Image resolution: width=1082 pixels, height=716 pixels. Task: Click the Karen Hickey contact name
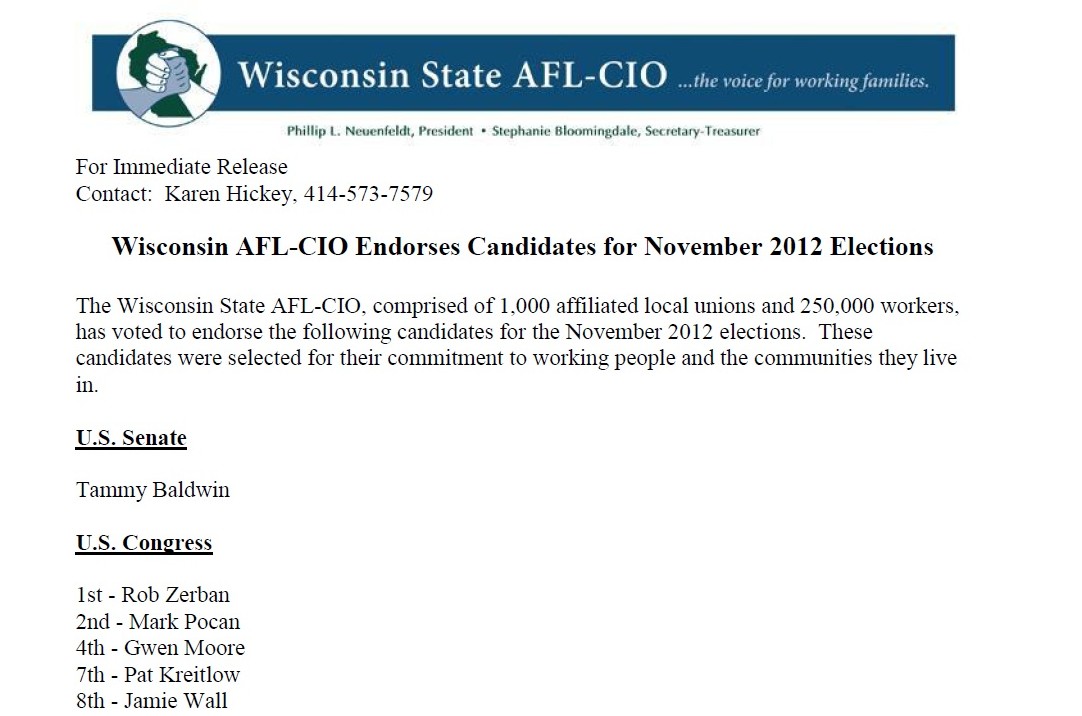tap(229, 194)
